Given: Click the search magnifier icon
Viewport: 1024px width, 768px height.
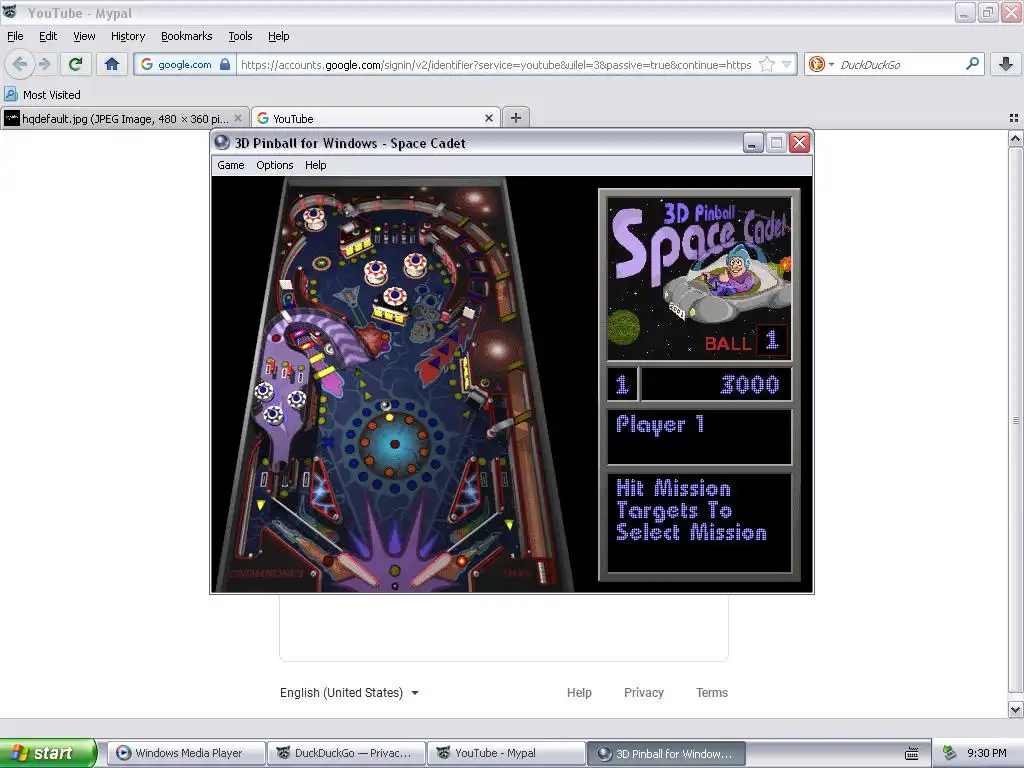Looking at the screenshot, I should click(x=972, y=64).
